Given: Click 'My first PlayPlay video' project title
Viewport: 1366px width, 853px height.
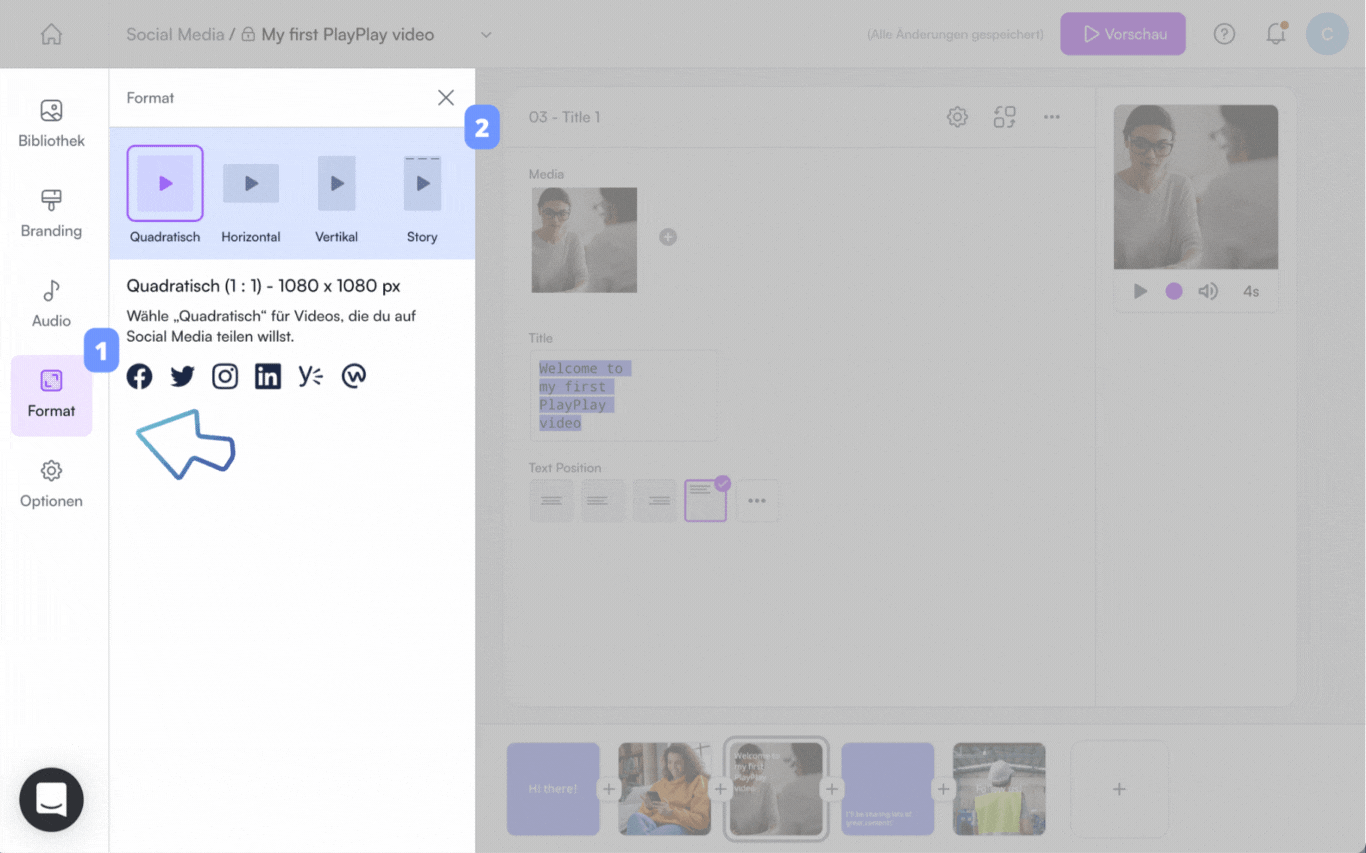Looking at the screenshot, I should 348,34.
